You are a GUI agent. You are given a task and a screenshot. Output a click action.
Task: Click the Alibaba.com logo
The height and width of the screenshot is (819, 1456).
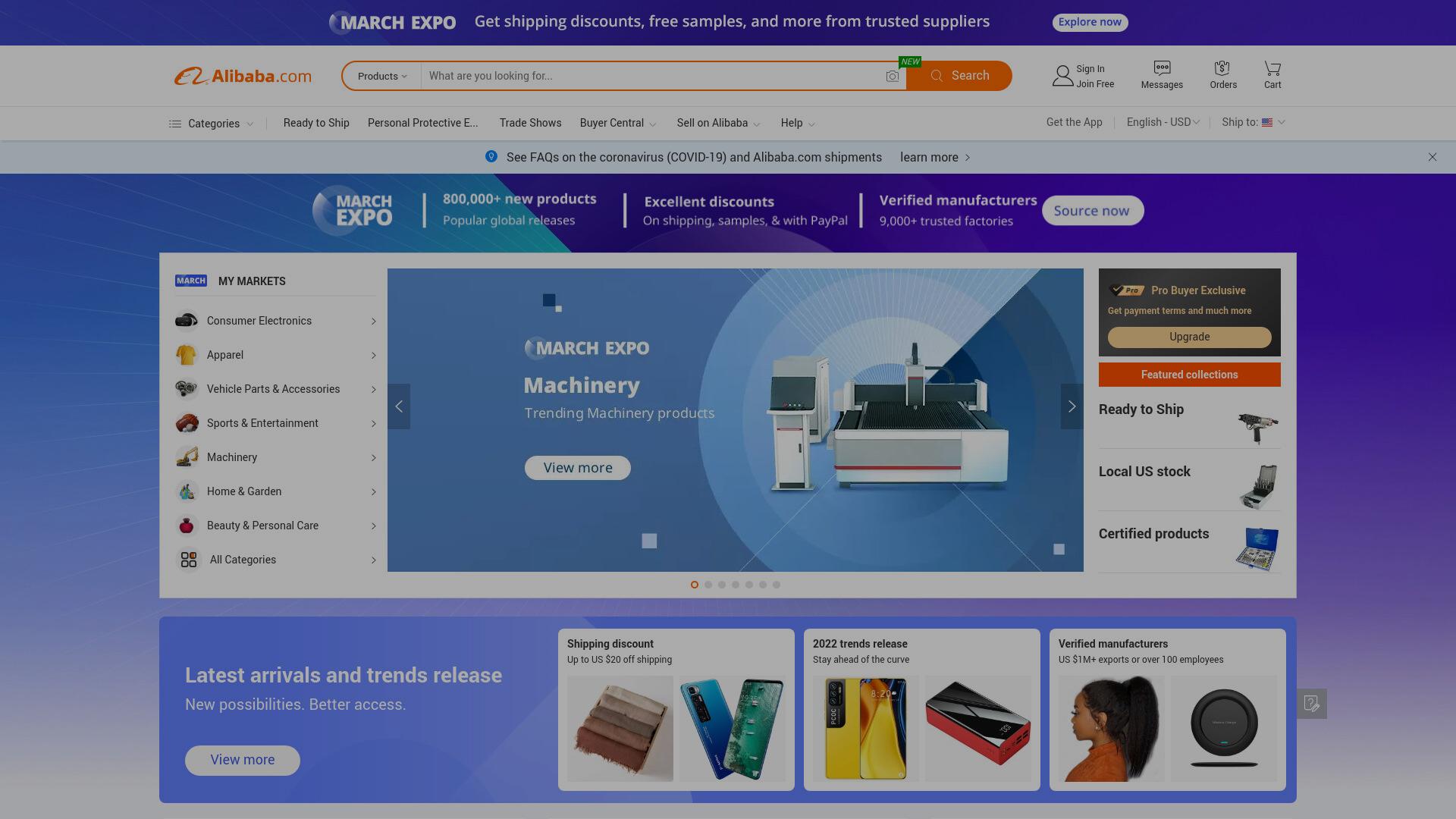(x=243, y=76)
